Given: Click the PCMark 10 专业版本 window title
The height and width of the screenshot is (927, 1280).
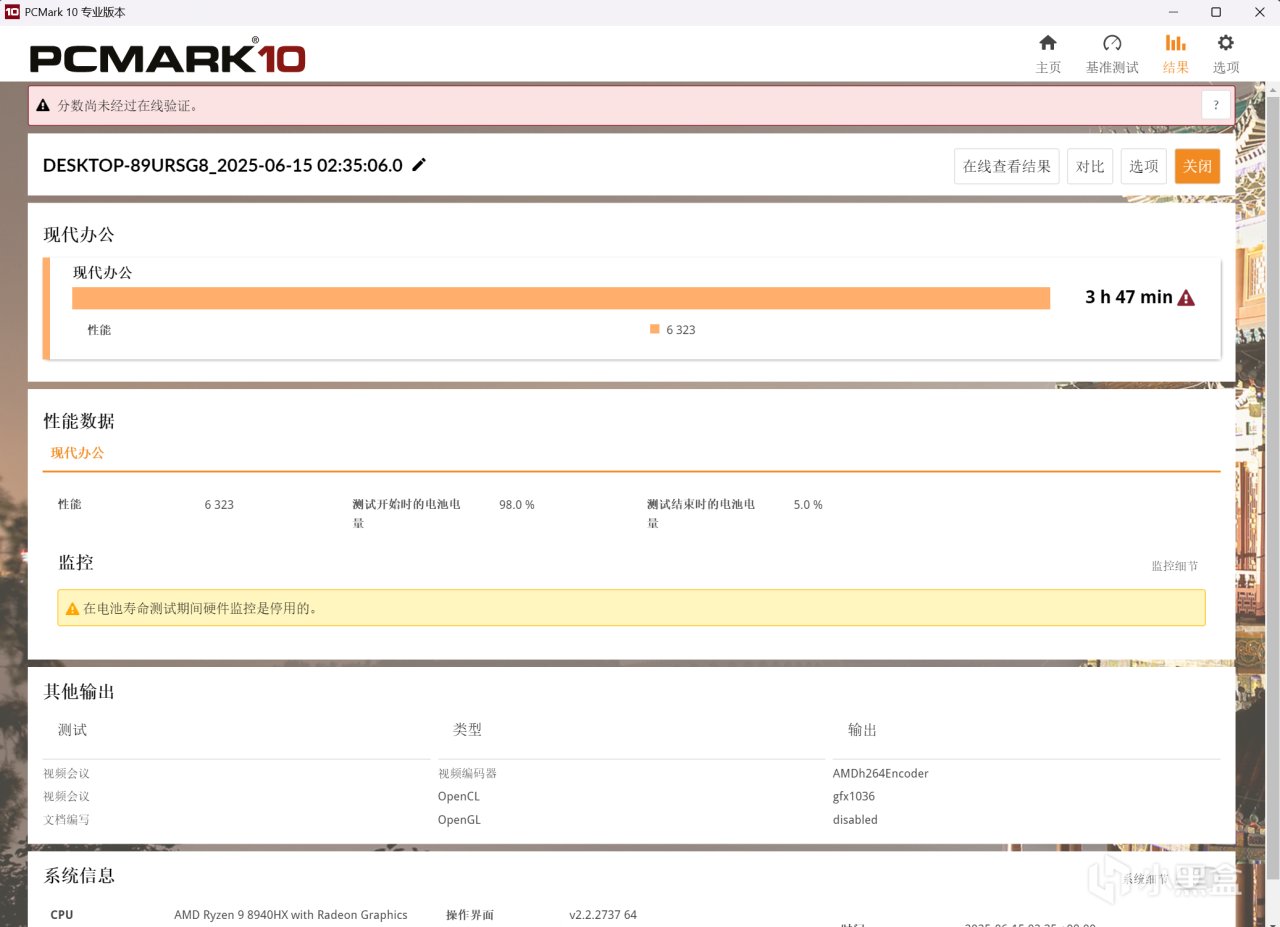Looking at the screenshot, I should (x=75, y=12).
